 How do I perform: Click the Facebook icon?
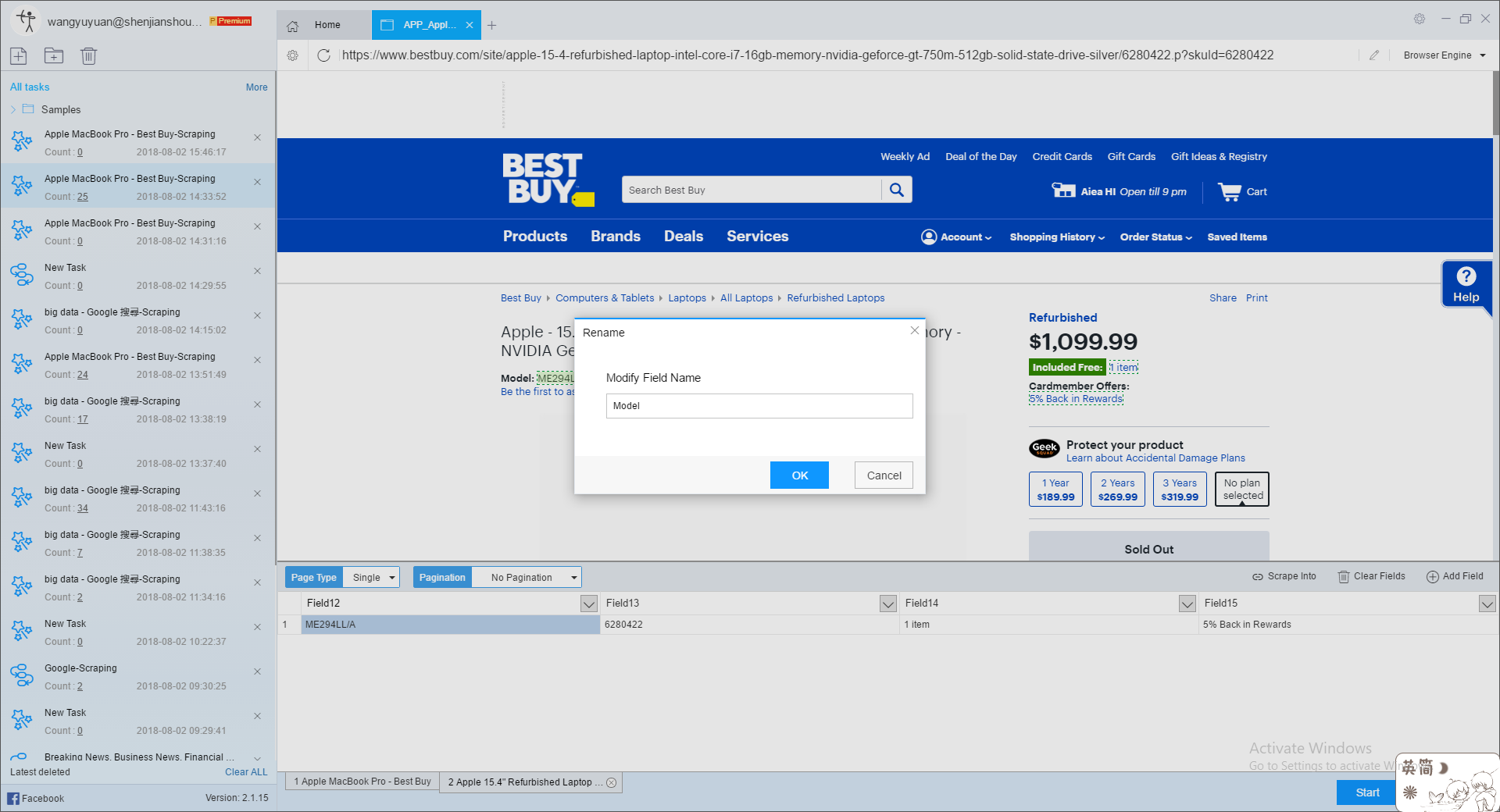[x=13, y=798]
